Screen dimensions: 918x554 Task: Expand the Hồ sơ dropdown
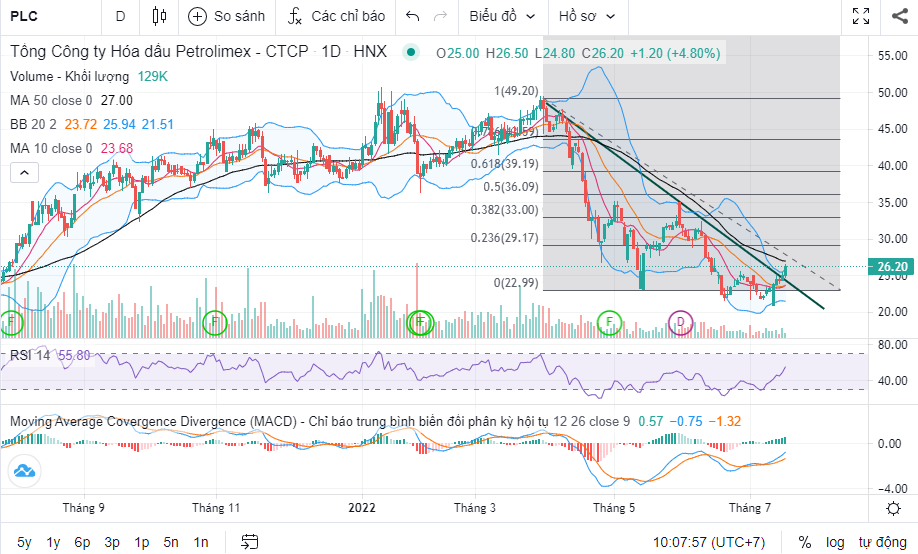pos(587,16)
